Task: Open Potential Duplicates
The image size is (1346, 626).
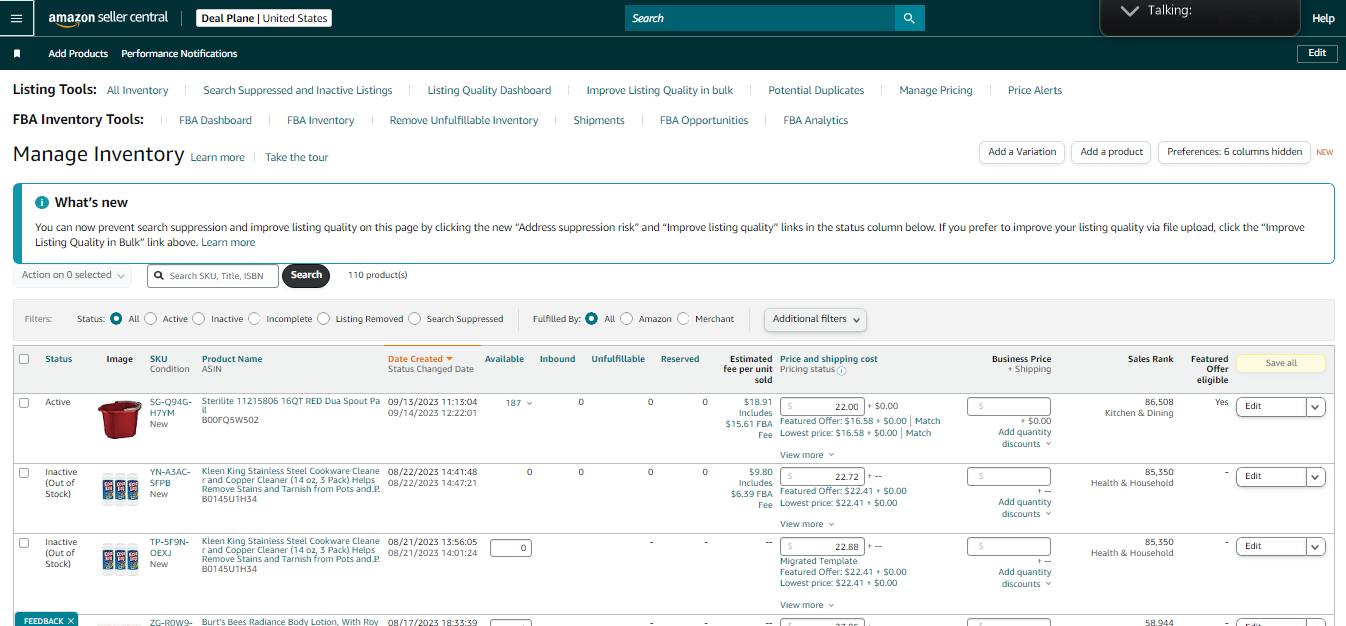Action: (816, 90)
